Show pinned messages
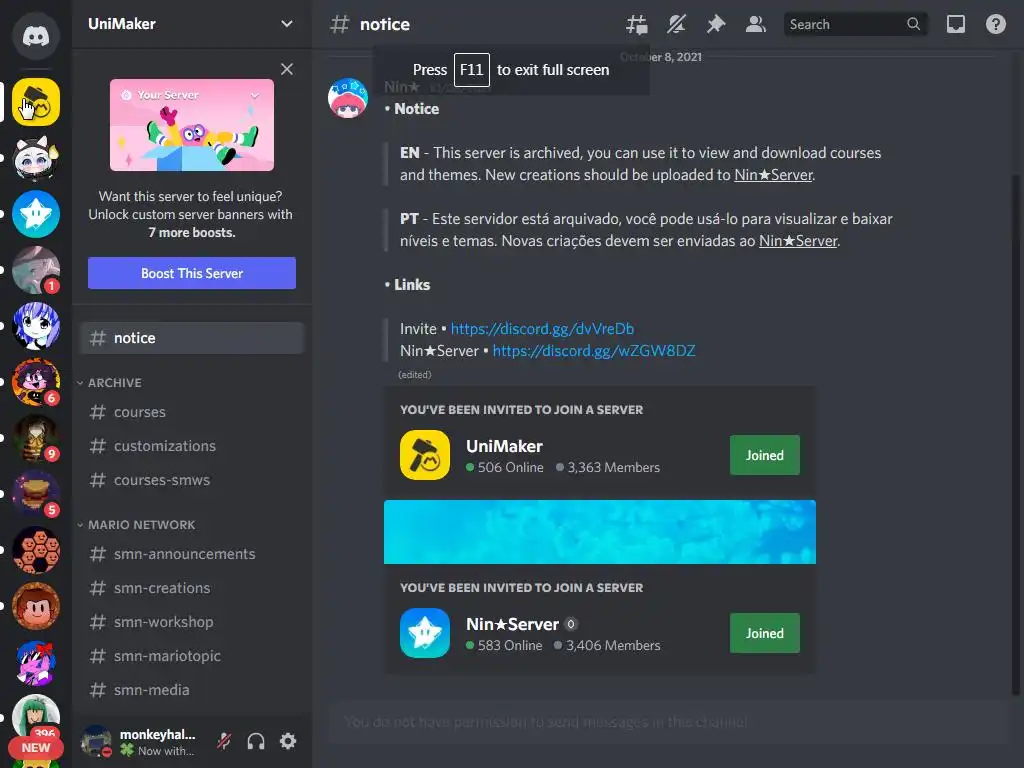1024x768 pixels. (716, 24)
